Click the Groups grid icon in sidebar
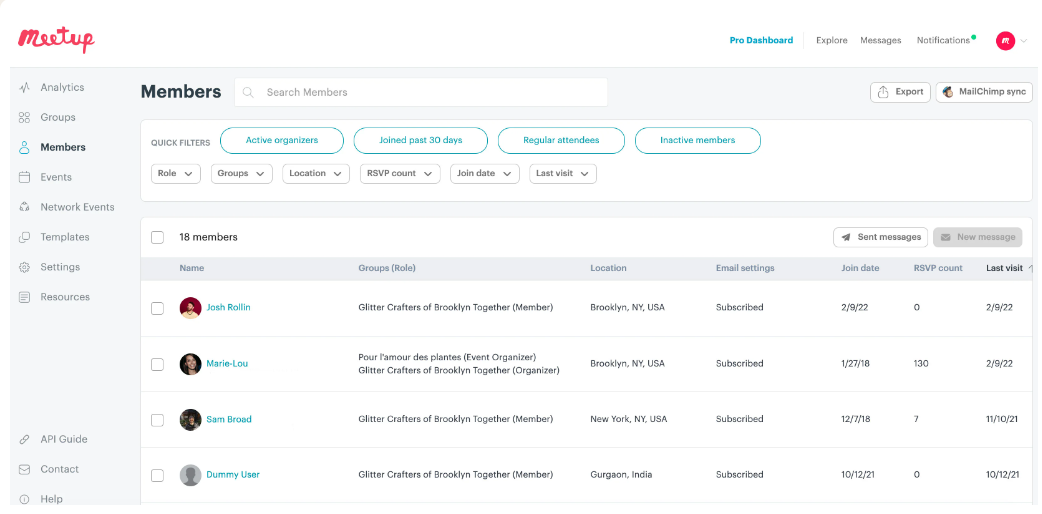 click(24, 118)
